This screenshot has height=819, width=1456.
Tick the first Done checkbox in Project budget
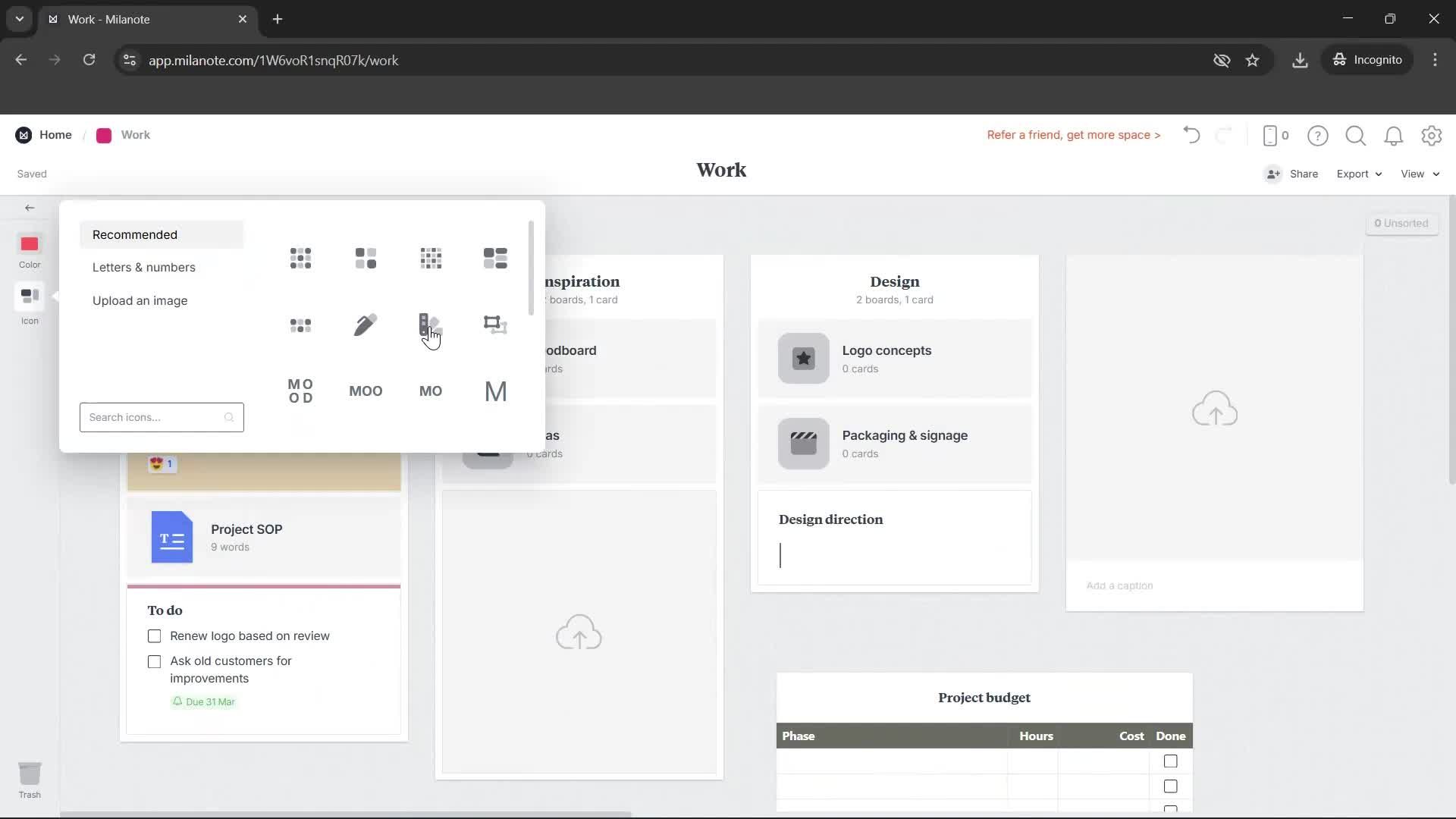click(x=1170, y=761)
